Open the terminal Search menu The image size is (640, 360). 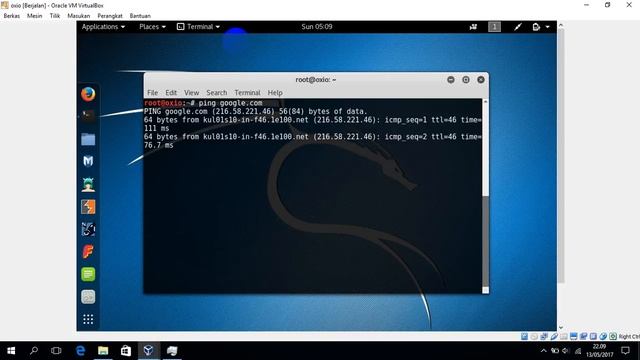pyautogui.click(x=216, y=93)
